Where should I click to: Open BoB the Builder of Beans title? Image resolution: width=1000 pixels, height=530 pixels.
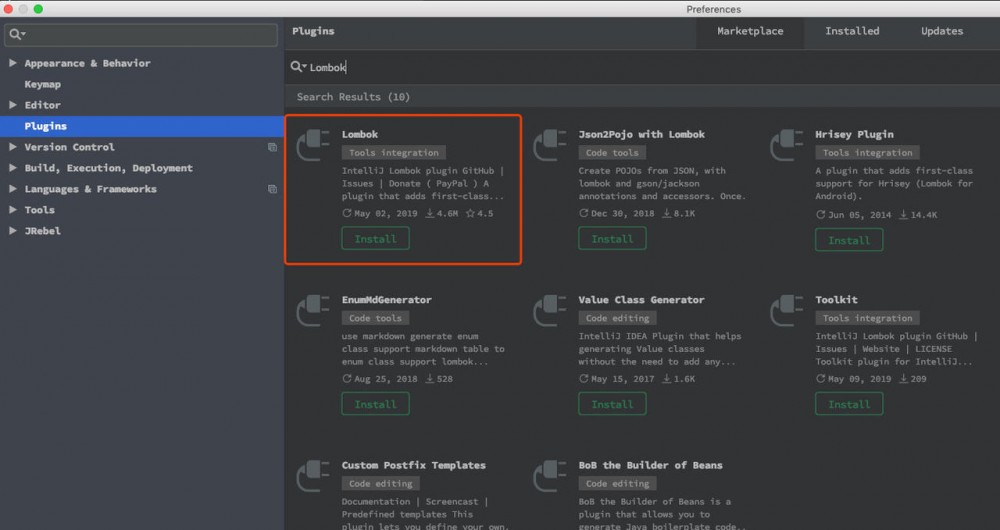pyautogui.click(x=651, y=466)
